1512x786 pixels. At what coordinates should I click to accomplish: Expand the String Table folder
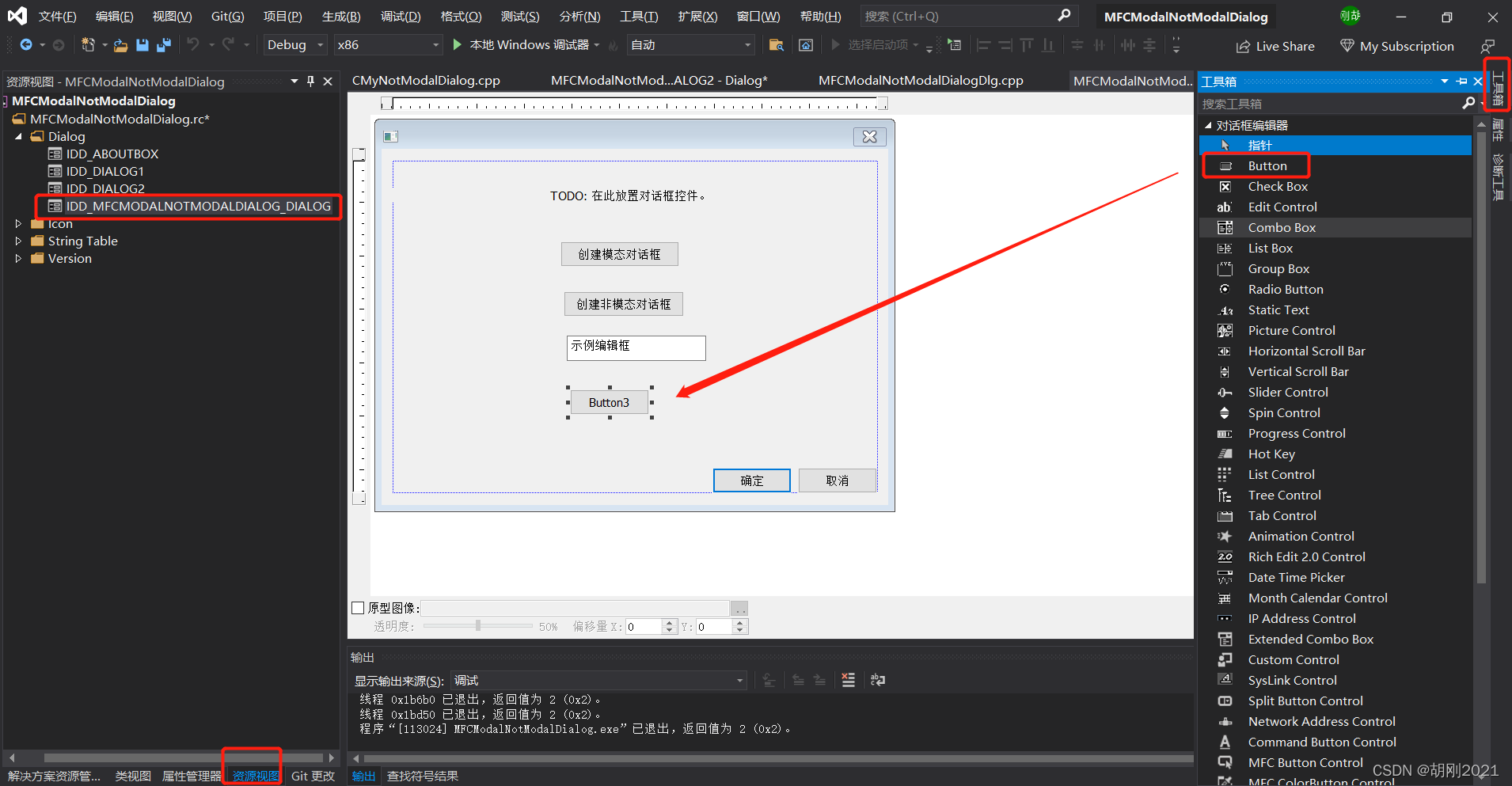(18, 241)
